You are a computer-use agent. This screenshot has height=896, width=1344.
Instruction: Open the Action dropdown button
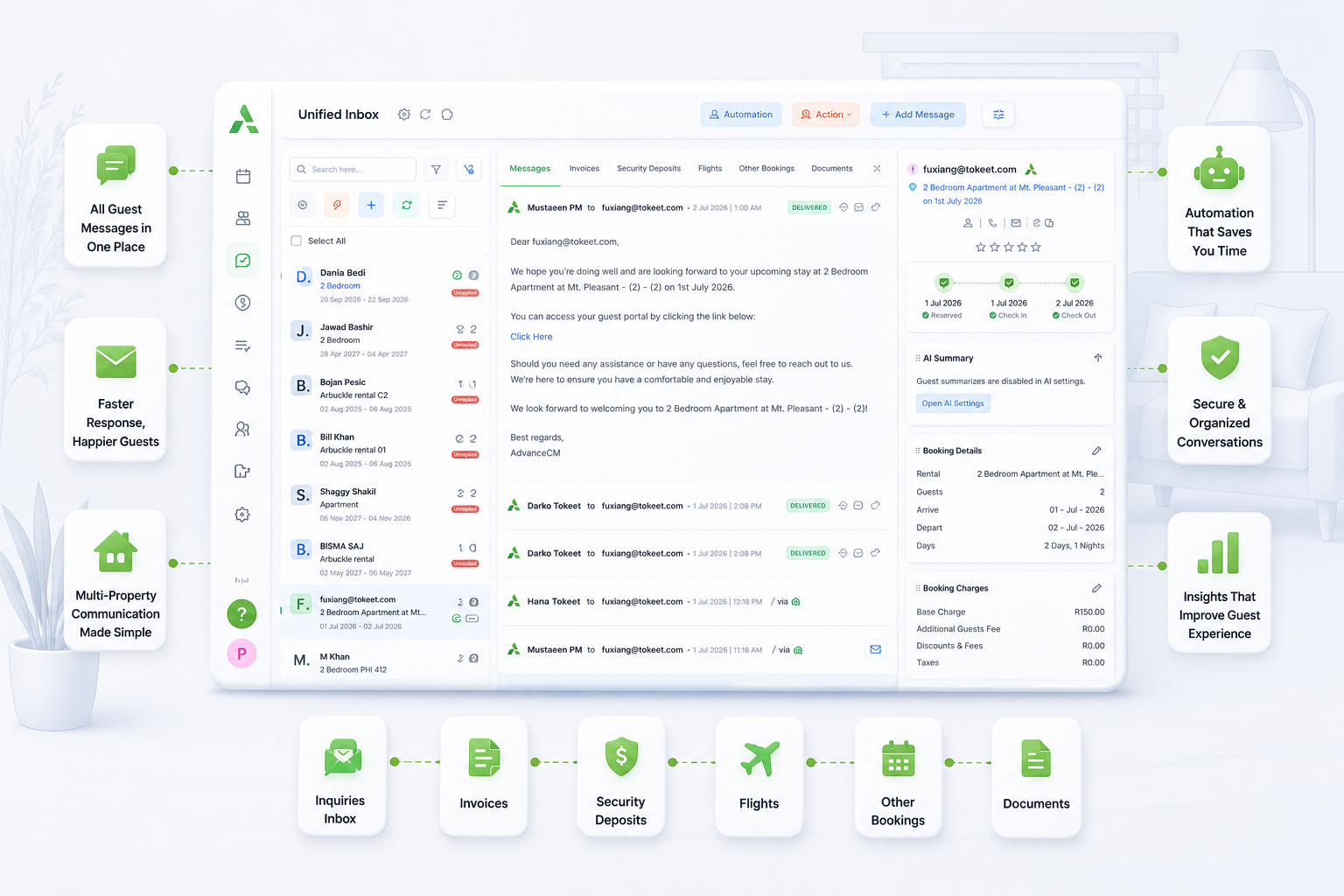point(826,115)
